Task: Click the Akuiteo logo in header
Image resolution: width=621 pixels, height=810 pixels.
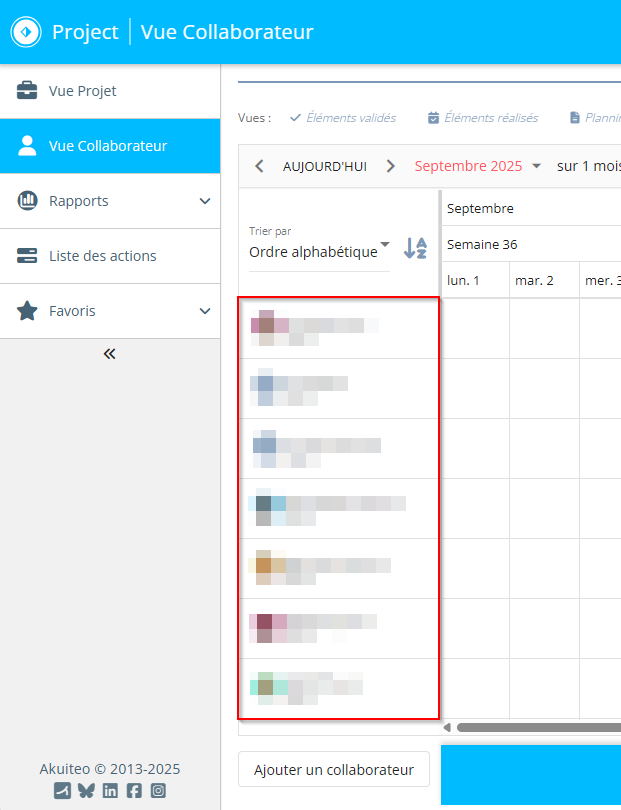Action: coord(26,32)
